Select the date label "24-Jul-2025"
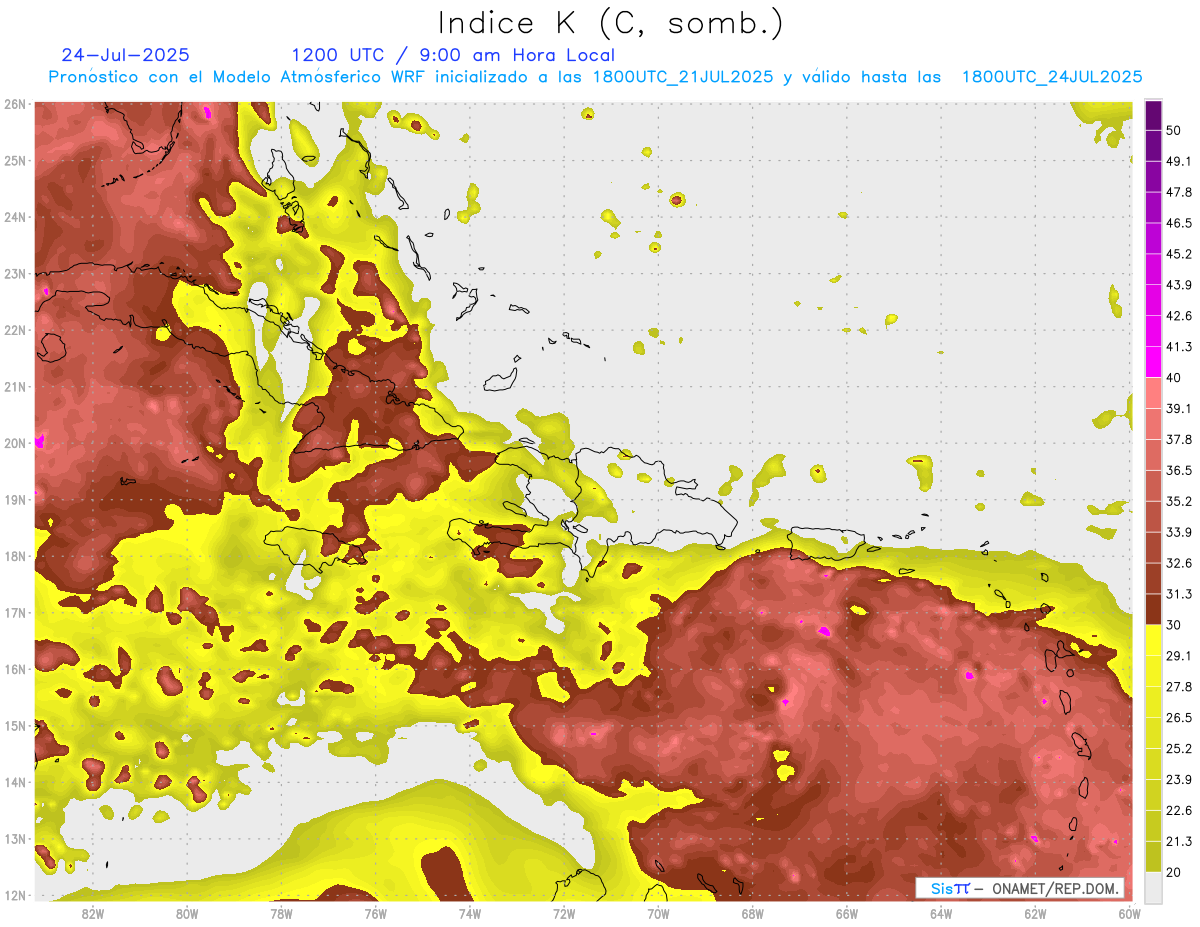Image resolution: width=1200 pixels, height=927 pixels. tap(125, 55)
